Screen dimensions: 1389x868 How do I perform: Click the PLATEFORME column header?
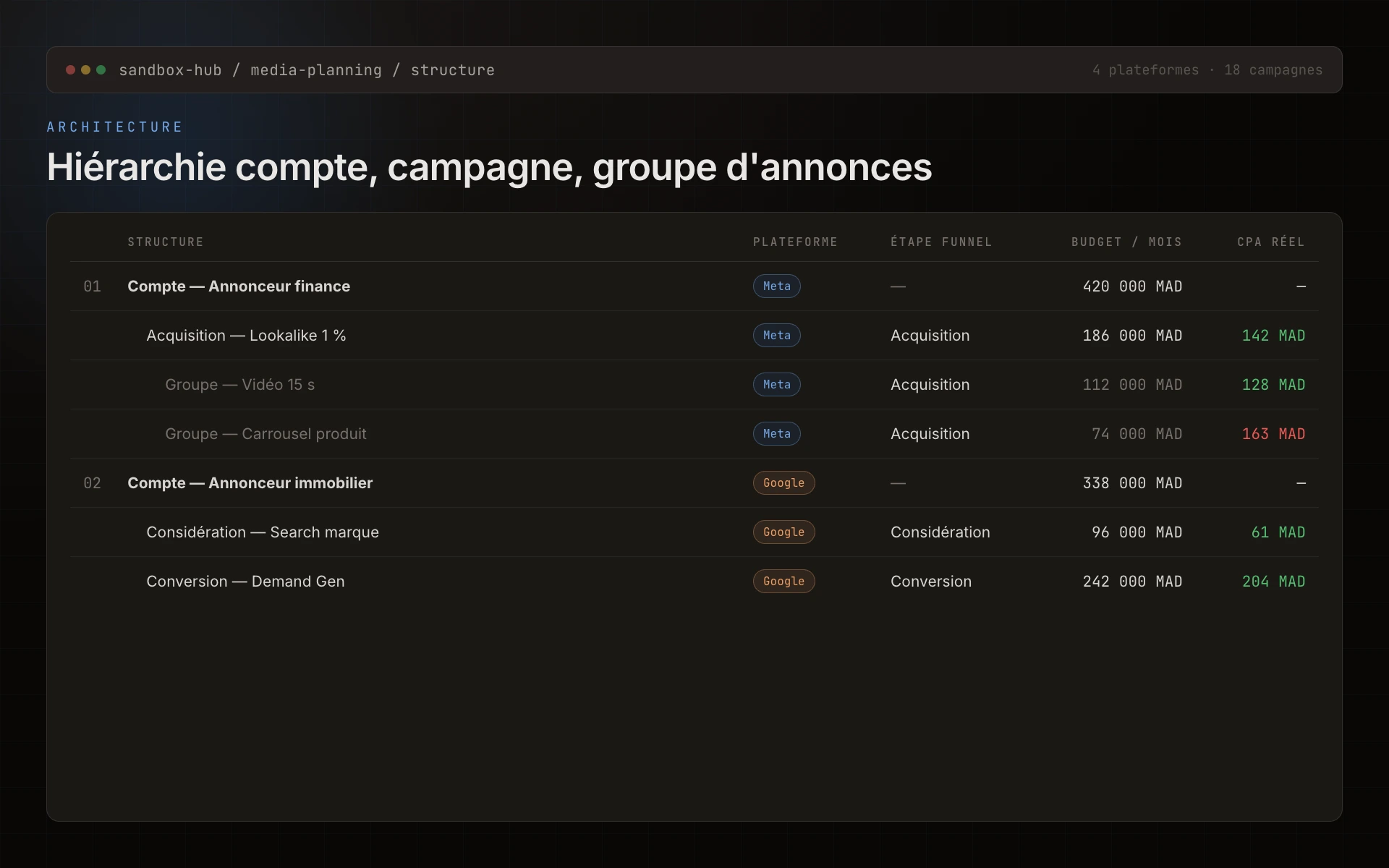[x=795, y=242]
